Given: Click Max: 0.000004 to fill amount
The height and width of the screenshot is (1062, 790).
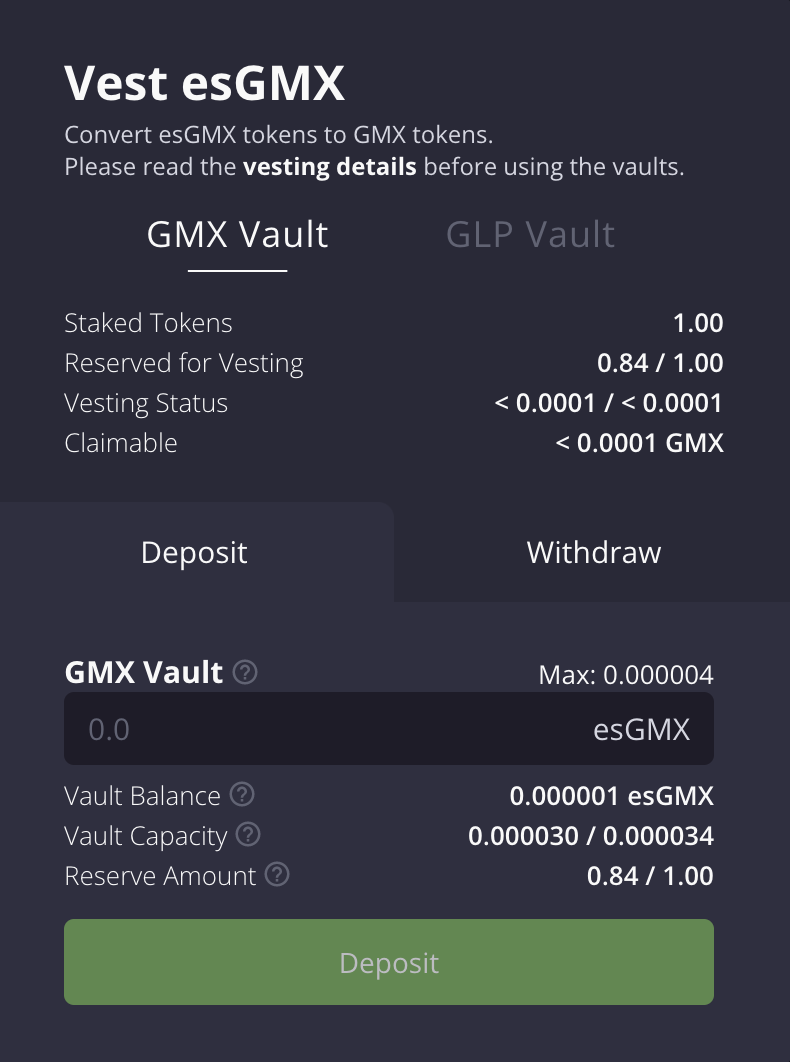Looking at the screenshot, I should [625, 675].
